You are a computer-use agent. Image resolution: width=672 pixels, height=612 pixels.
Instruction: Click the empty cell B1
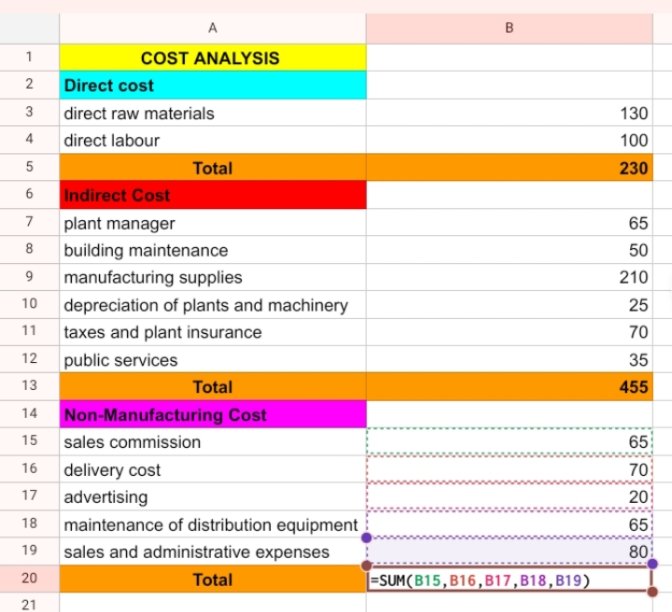click(509, 57)
